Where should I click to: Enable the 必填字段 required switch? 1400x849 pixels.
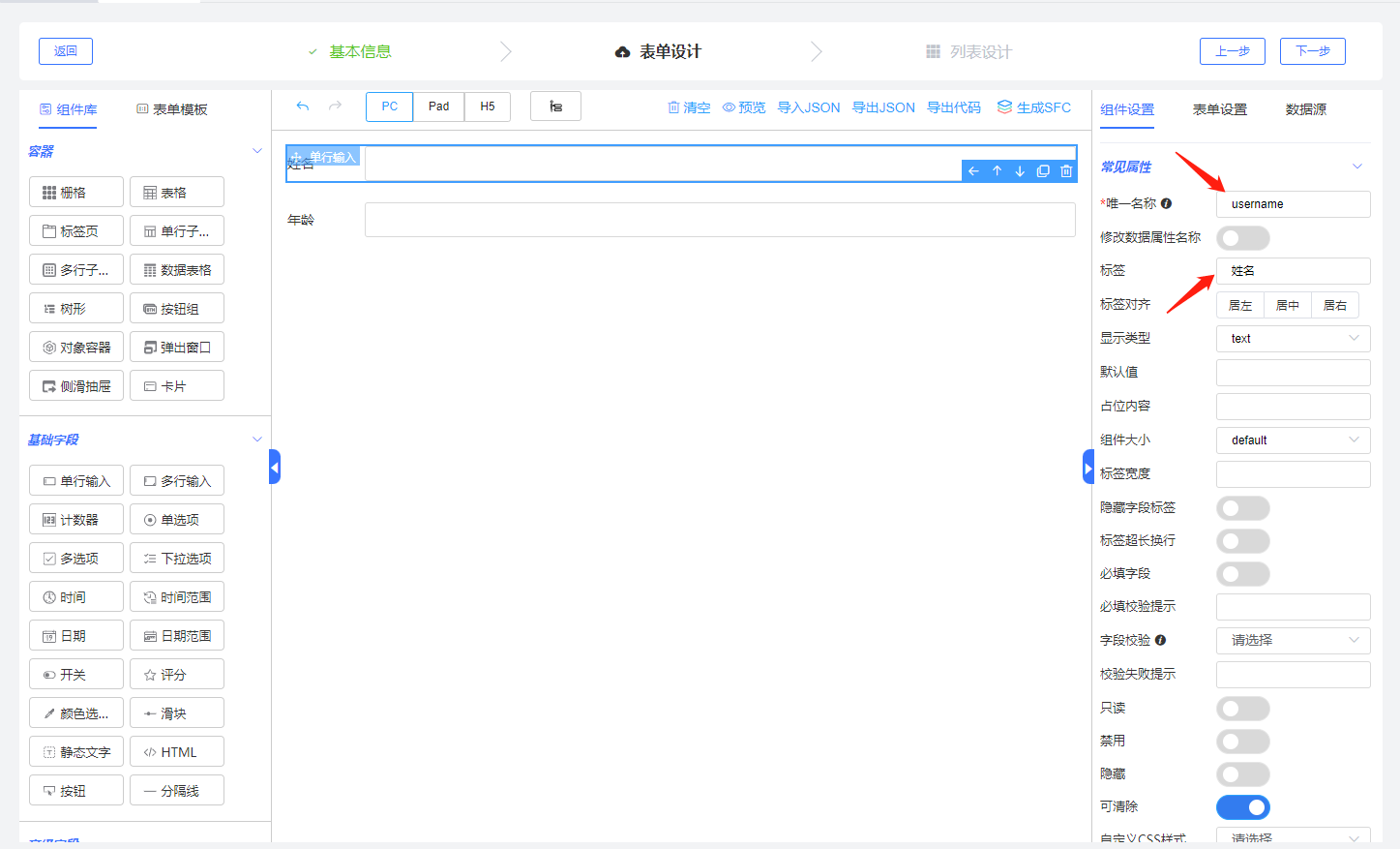(x=1242, y=574)
